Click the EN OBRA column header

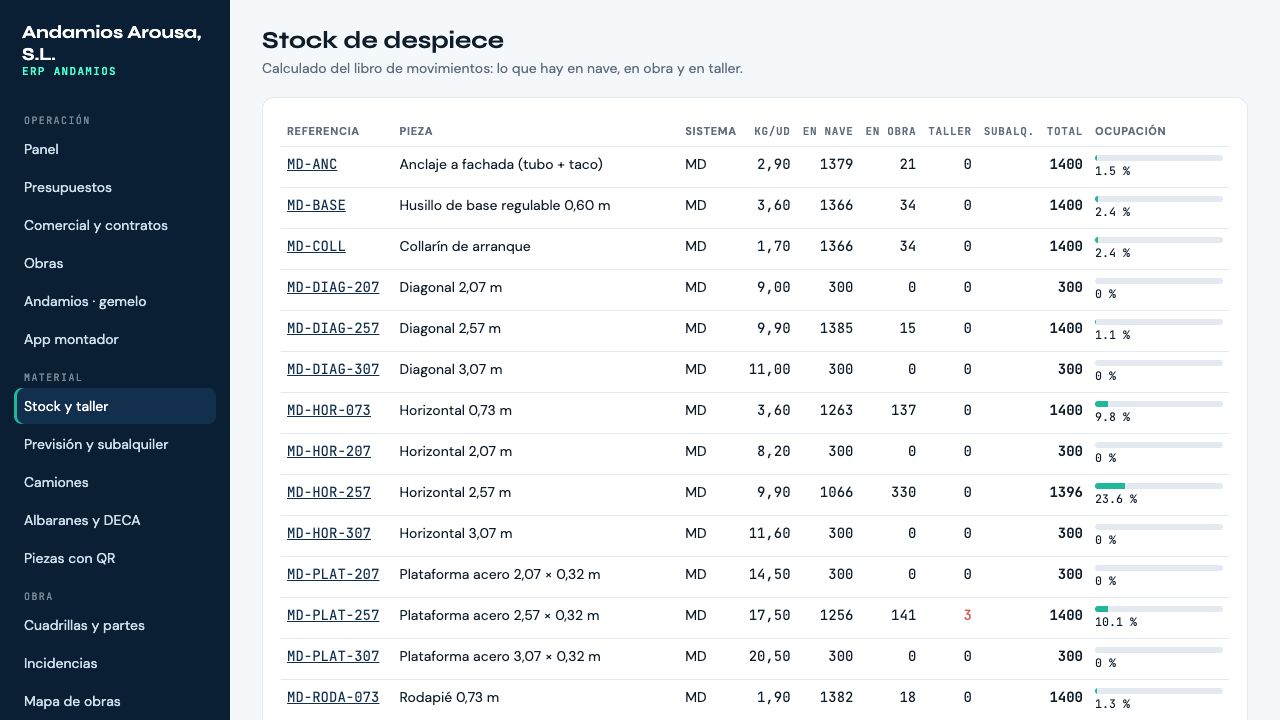[x=890, y=131]
